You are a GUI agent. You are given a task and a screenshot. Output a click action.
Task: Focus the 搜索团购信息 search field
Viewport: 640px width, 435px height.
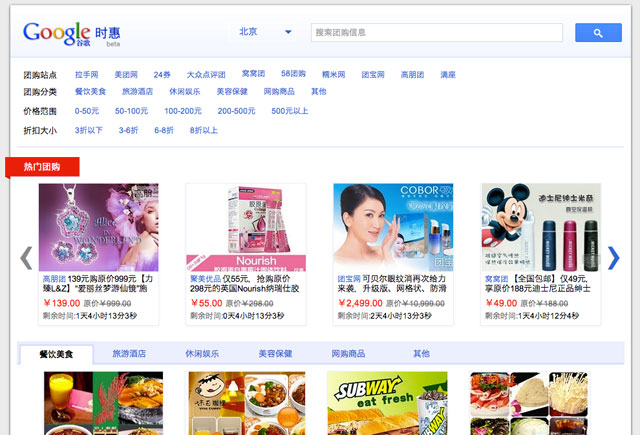click(437, 33)
